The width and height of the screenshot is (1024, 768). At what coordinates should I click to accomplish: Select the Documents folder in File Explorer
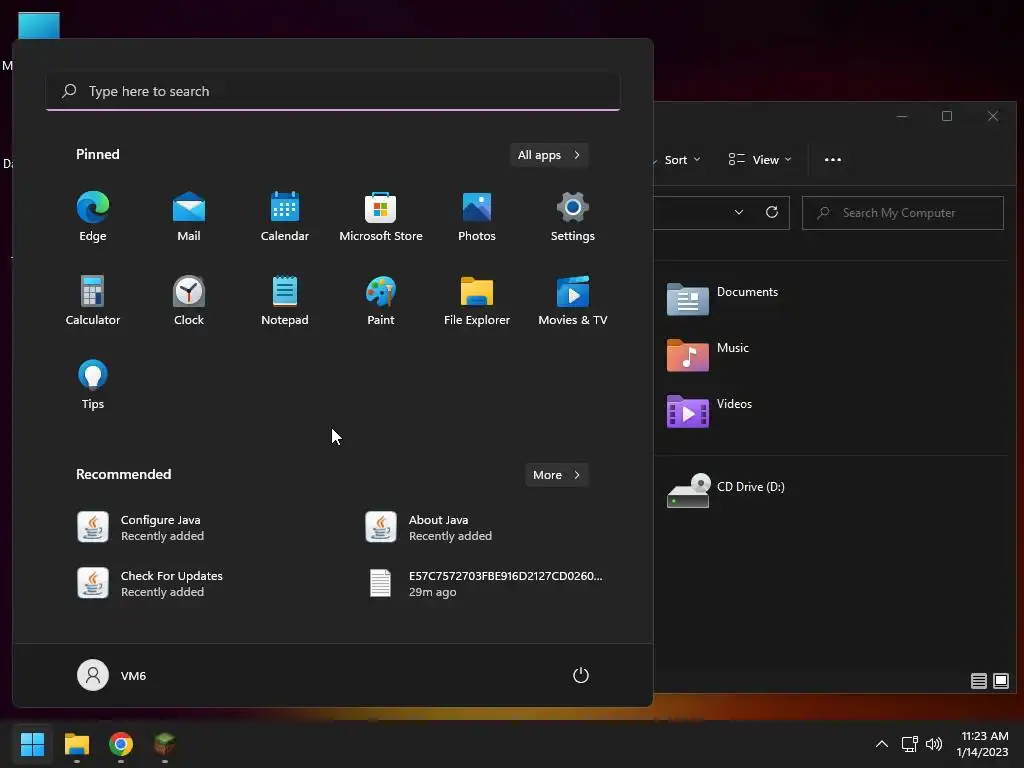[723, 299]
